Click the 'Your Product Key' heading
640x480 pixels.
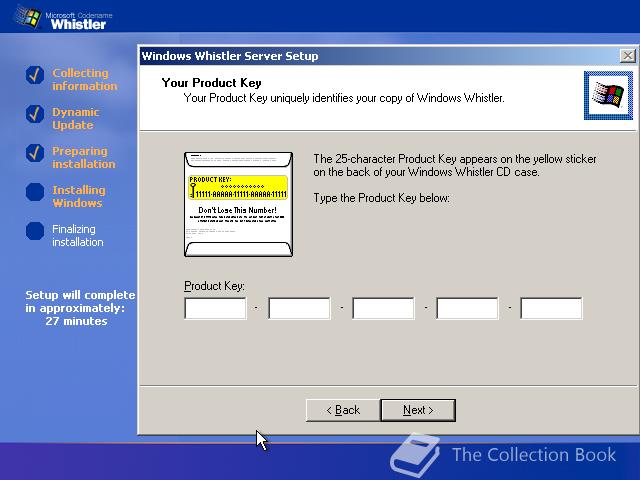(211, 83)
